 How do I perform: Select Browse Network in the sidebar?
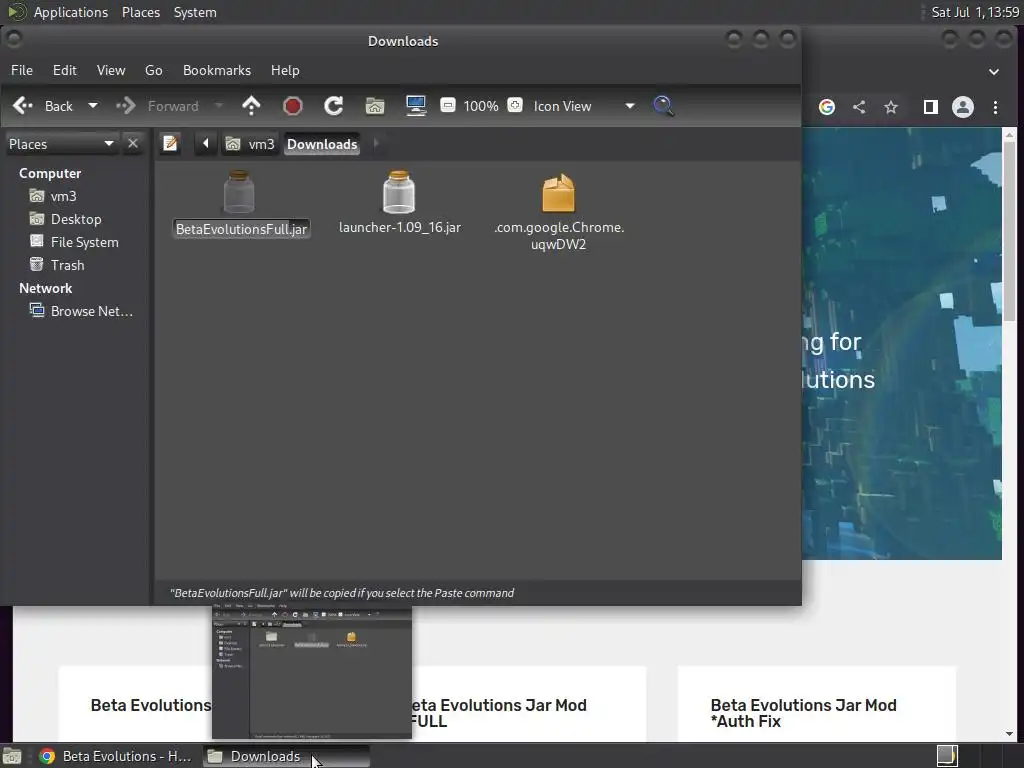coord(91,311)
